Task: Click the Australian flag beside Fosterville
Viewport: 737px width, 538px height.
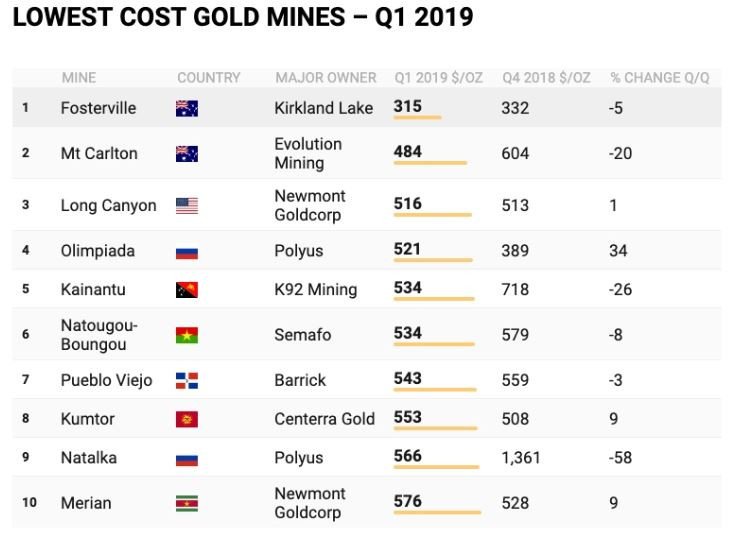Action: coord(187,109)
